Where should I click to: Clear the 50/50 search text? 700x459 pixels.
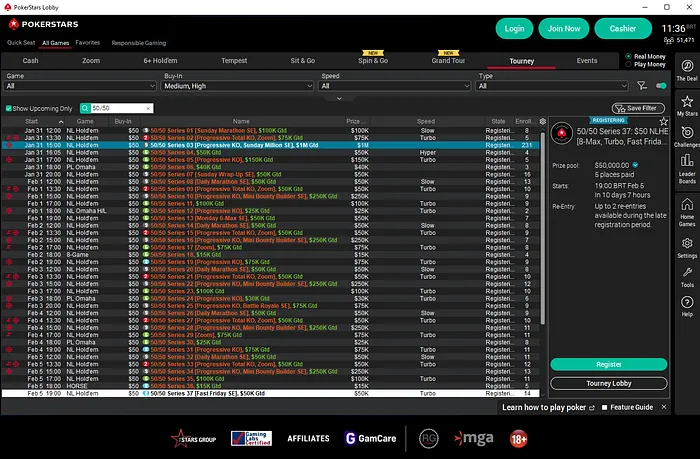point(148,108)
